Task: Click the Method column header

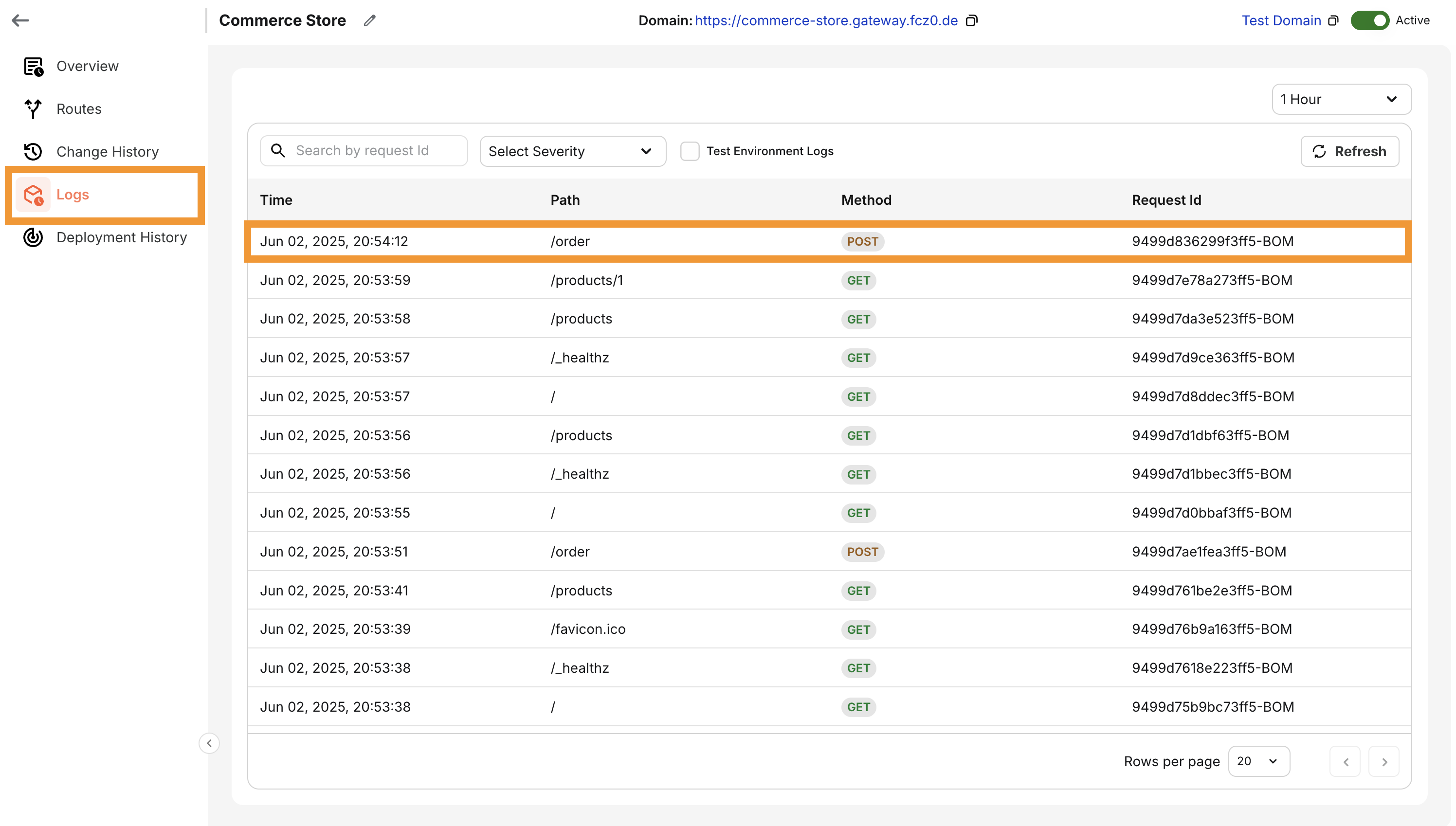Action: [866, 200]
